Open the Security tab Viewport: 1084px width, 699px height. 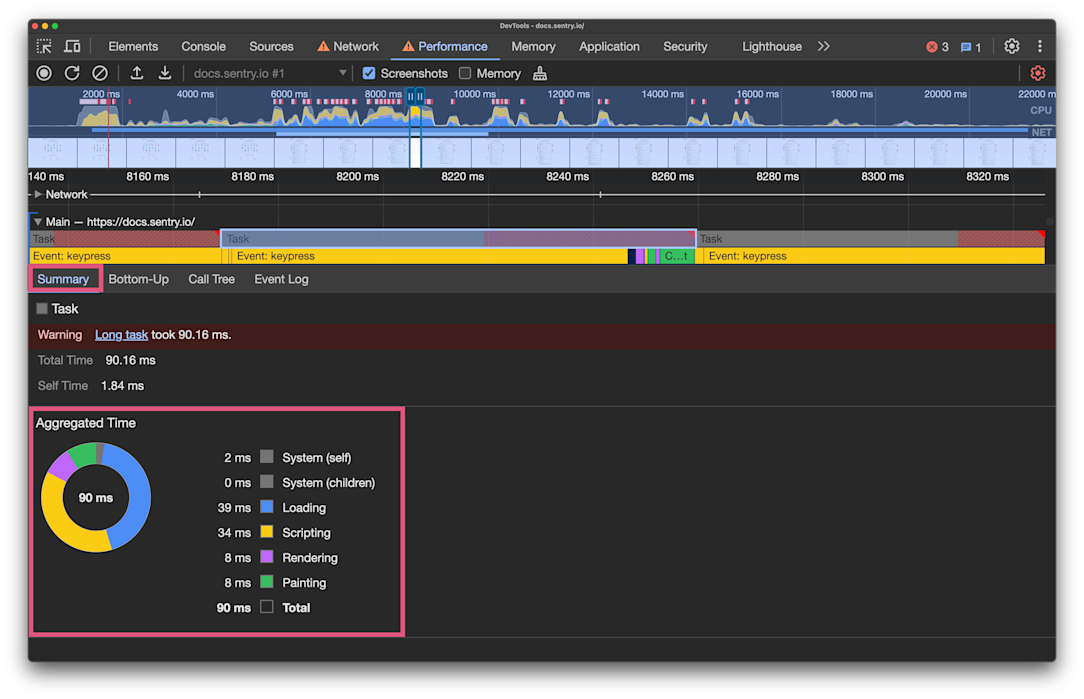(x=685, y=46)
